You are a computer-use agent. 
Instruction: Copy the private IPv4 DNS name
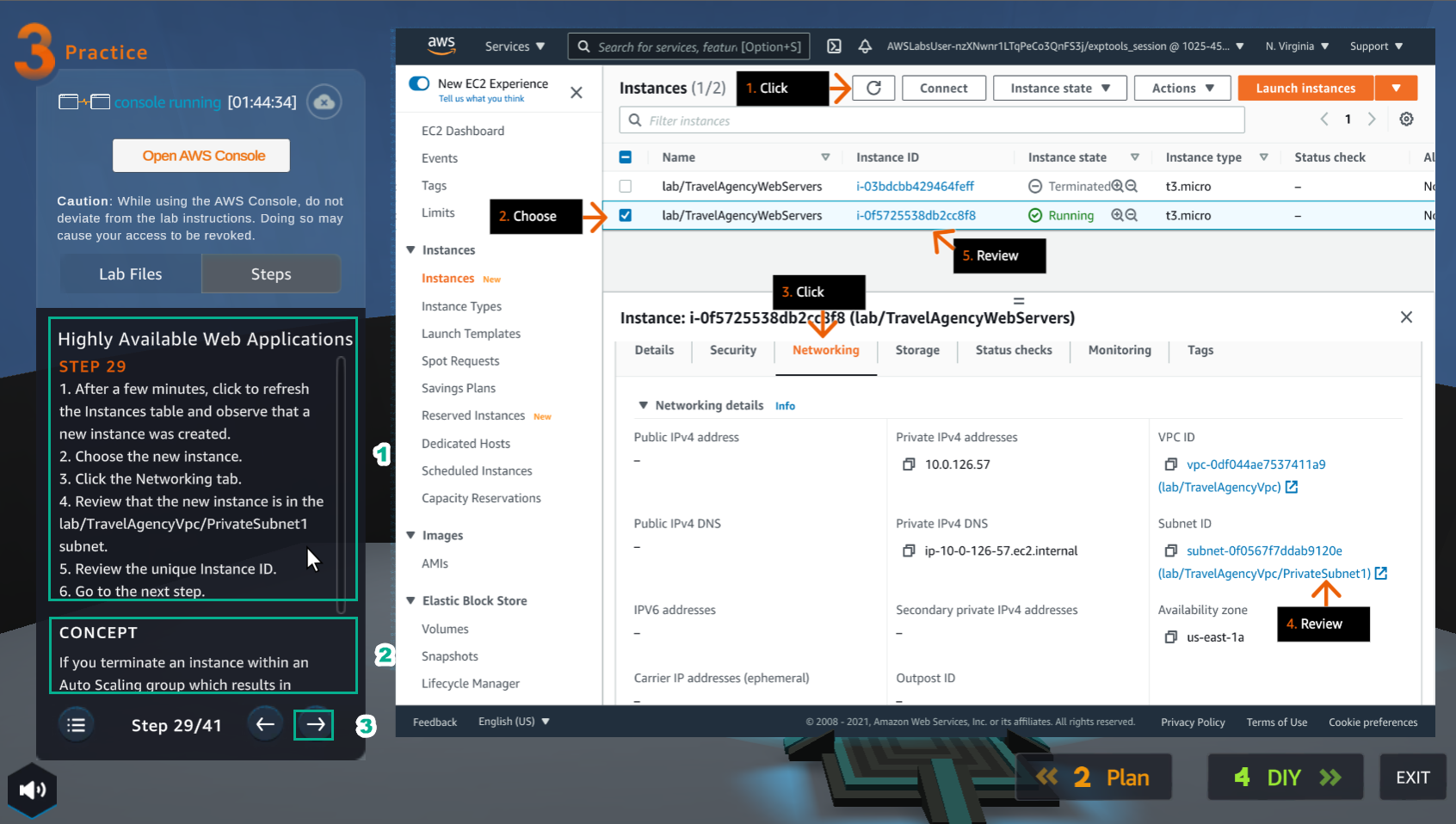908,550
